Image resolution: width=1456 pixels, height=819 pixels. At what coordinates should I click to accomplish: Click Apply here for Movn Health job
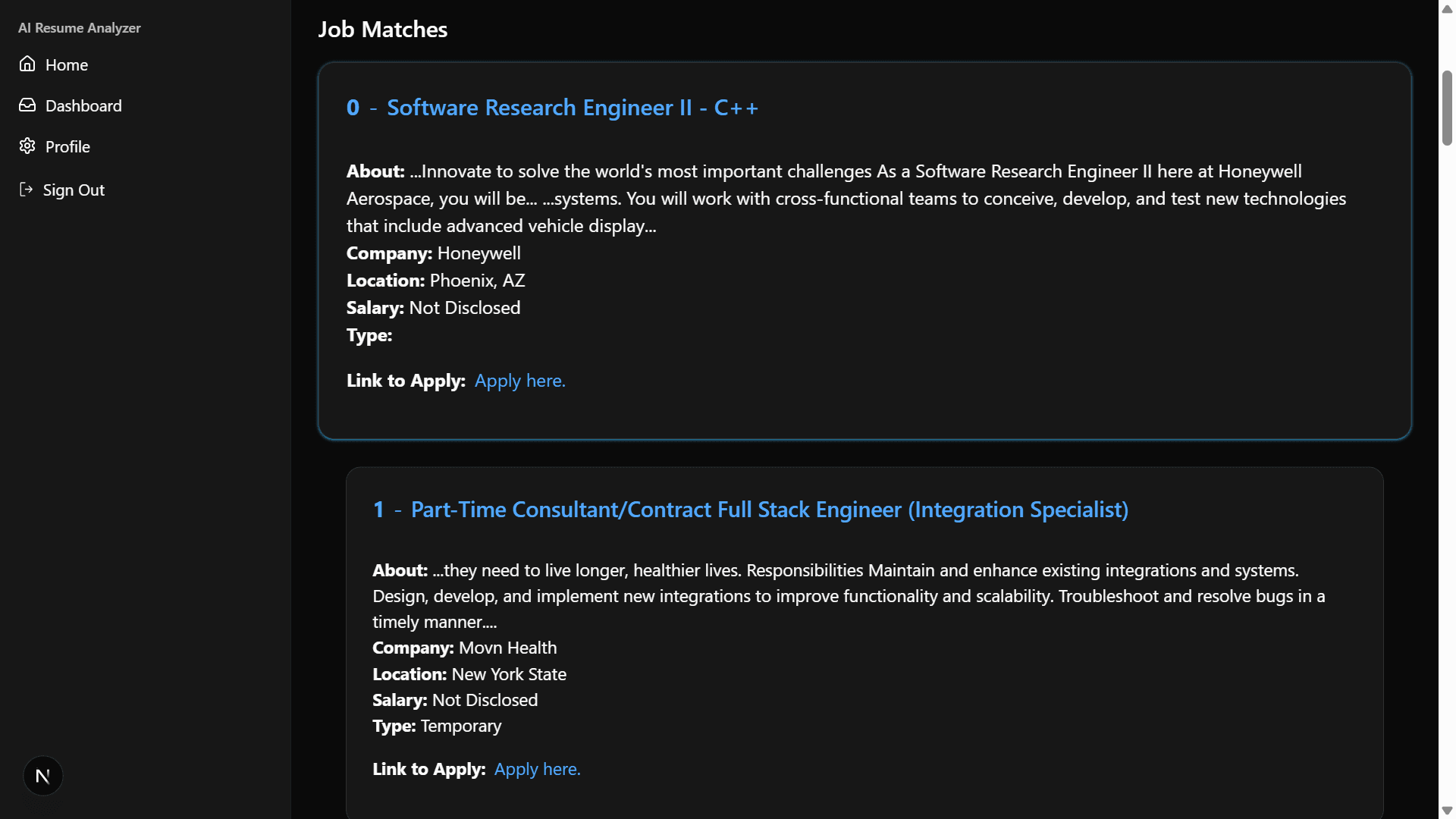pos(538,769)
